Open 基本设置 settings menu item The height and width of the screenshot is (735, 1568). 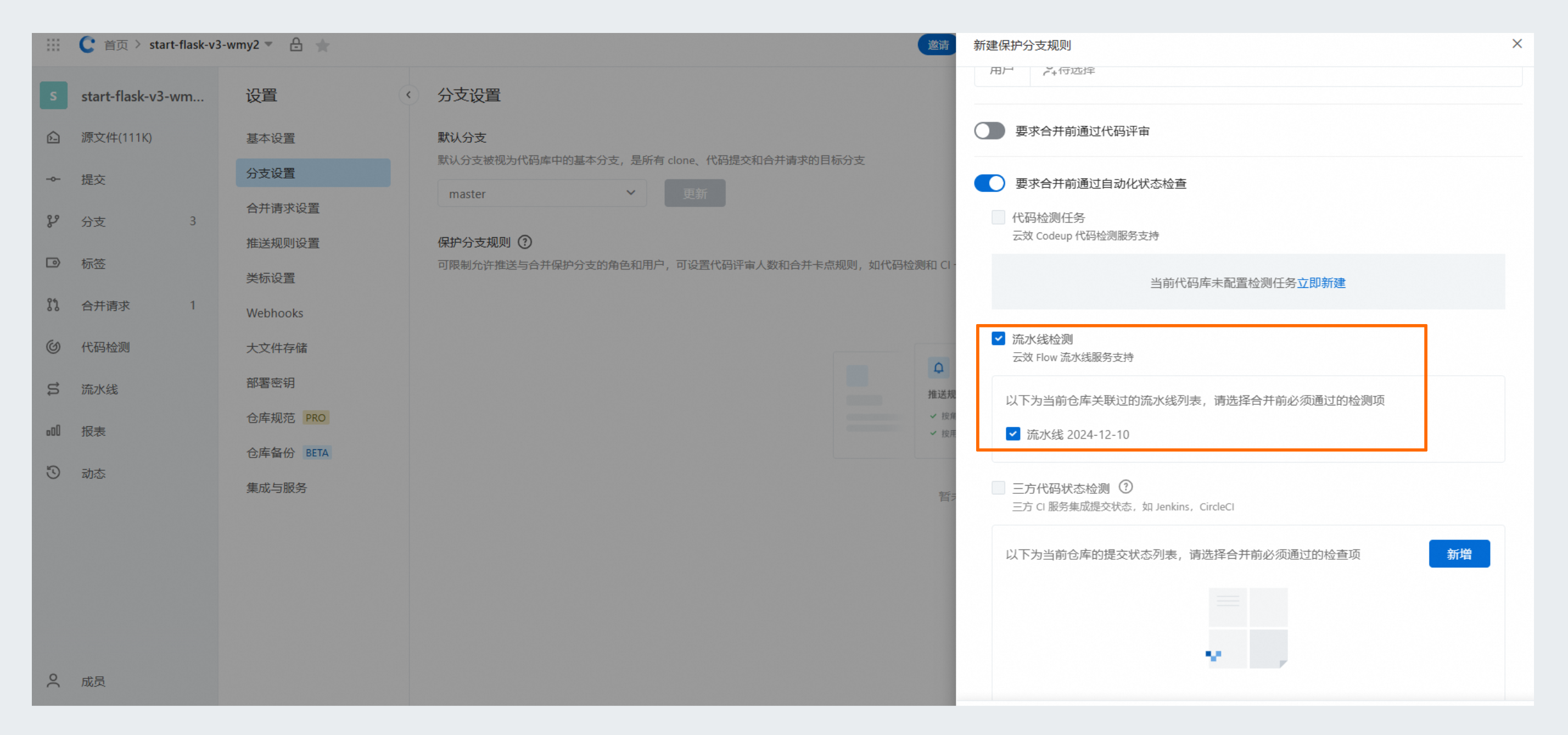tap(313, 138)
